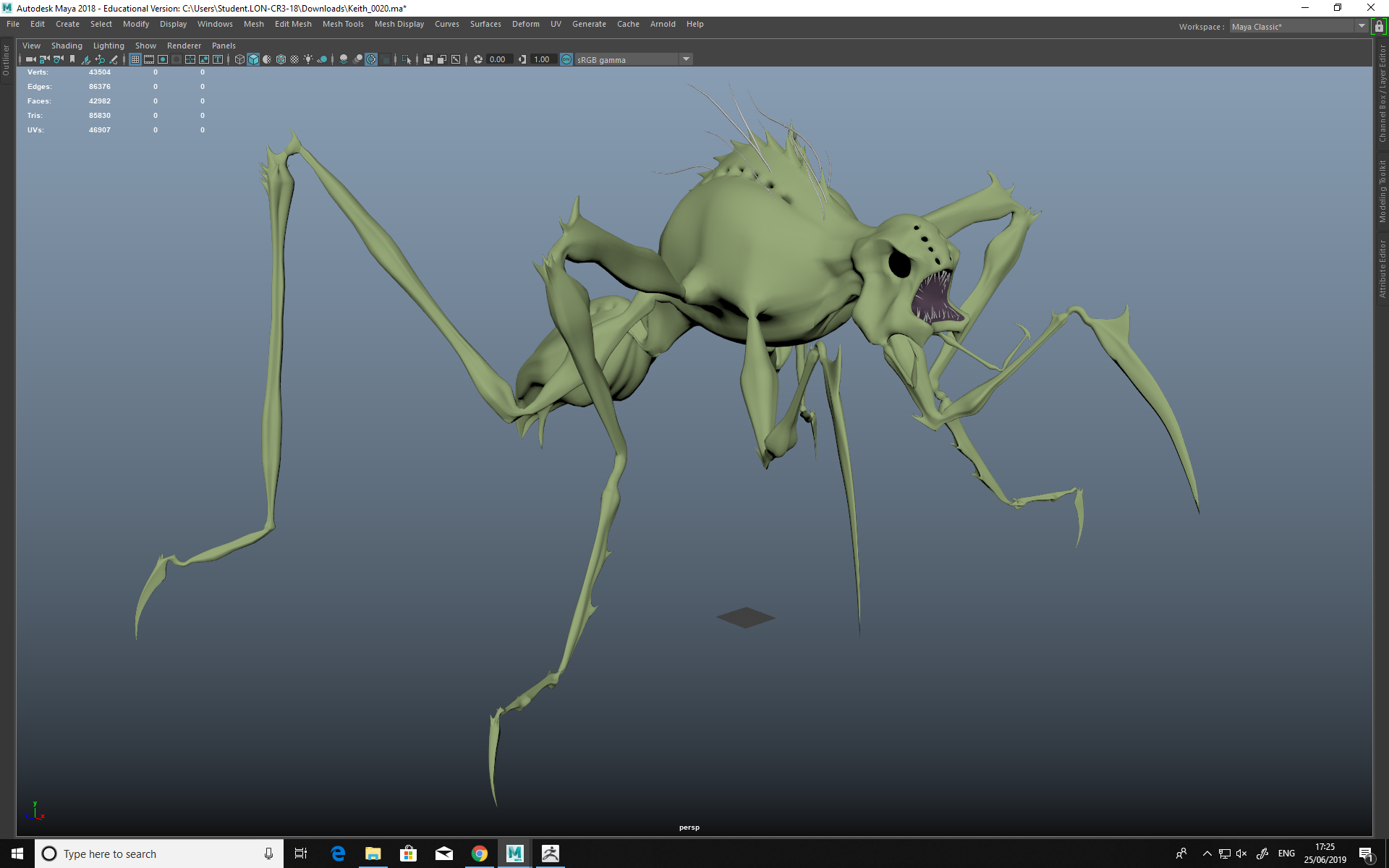Click the persp camera label
The height and width of the screenshot is (868, 1389).
pyautogui.click(x=689, y=827)
